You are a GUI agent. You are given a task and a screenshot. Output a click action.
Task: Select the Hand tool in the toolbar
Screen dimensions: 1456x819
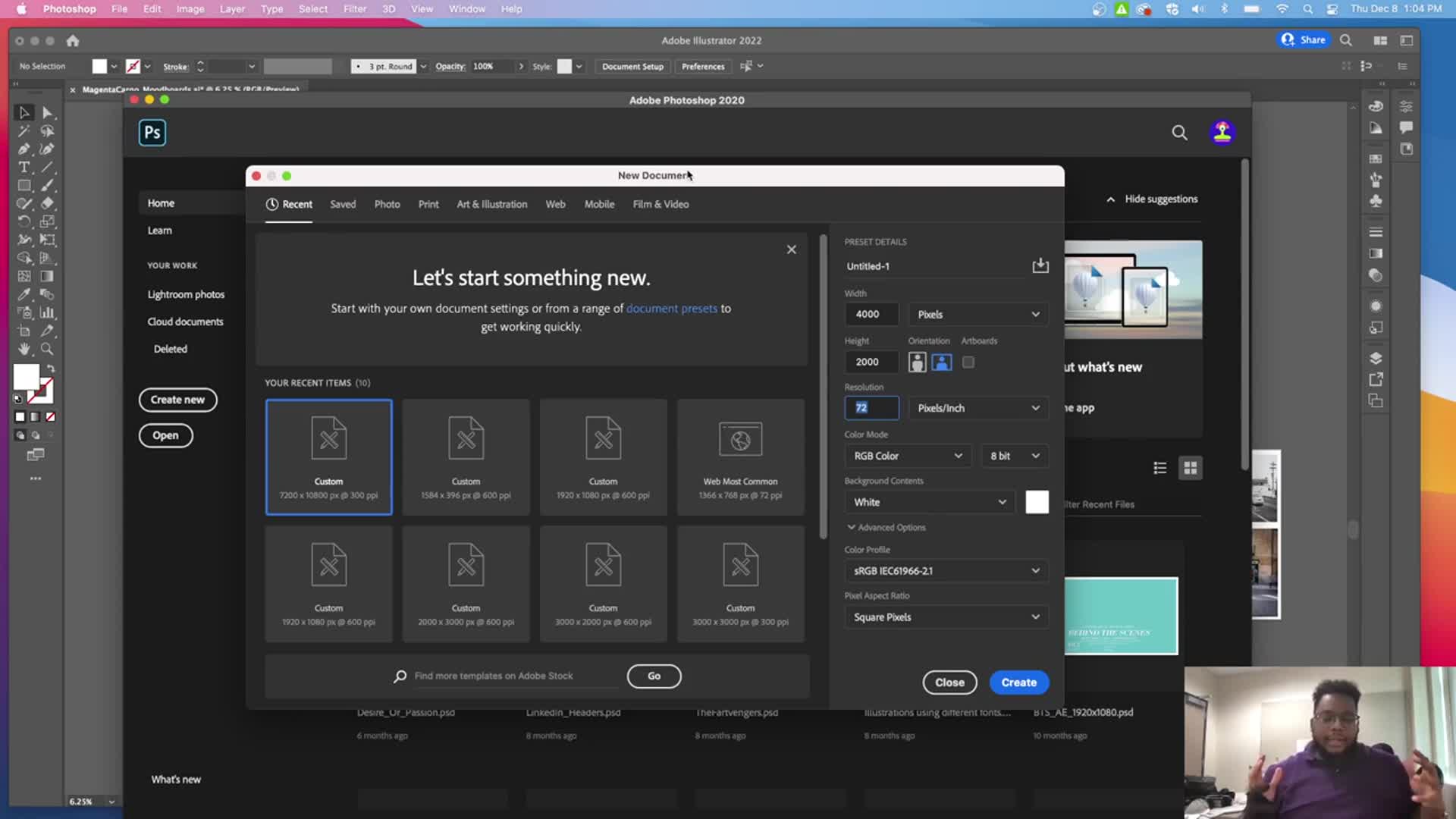tap(24, 350)
